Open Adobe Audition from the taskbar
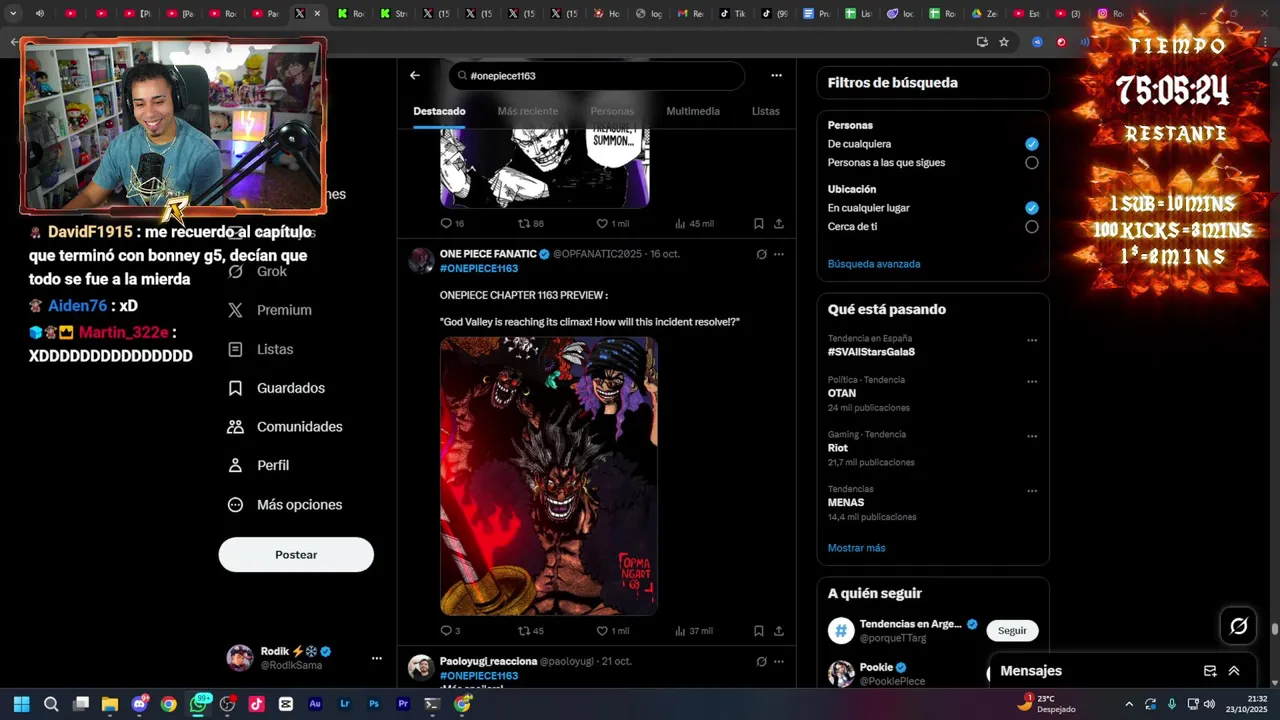The height and width of the screenshot is (720, 1280). pyautogui.click(x=315, y=704)
